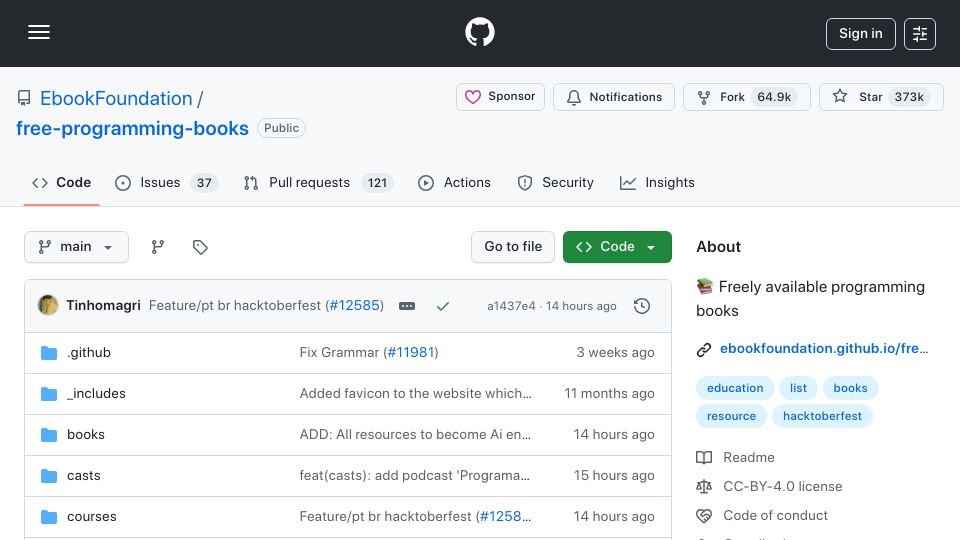Open the _includes folder
The height and width of the screenshot is (540, 960).
coord(96,394)
